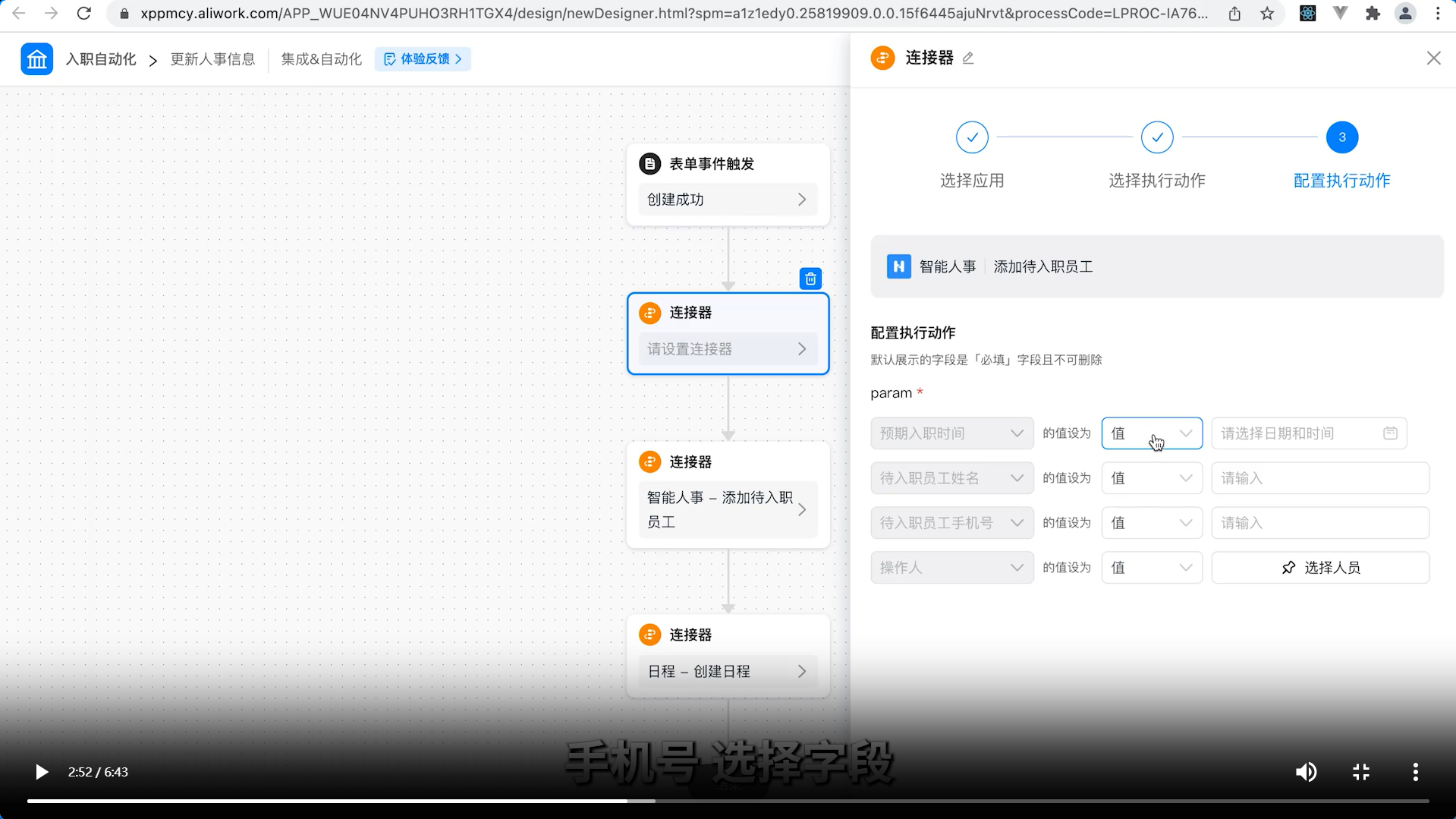Bookmark this page with star icon
This screenshot has height=819, width=1456.
pos(1267,13)
